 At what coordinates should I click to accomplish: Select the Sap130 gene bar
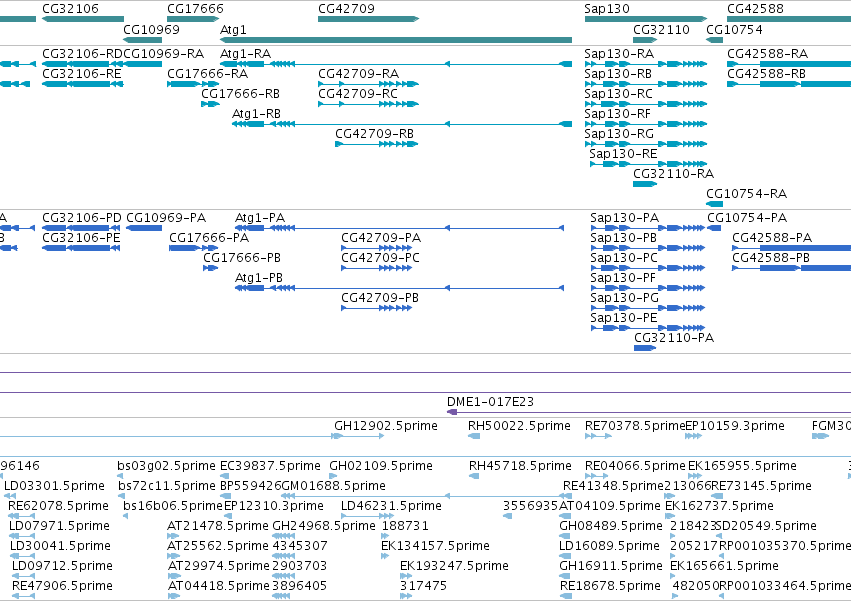click(646, 19)
